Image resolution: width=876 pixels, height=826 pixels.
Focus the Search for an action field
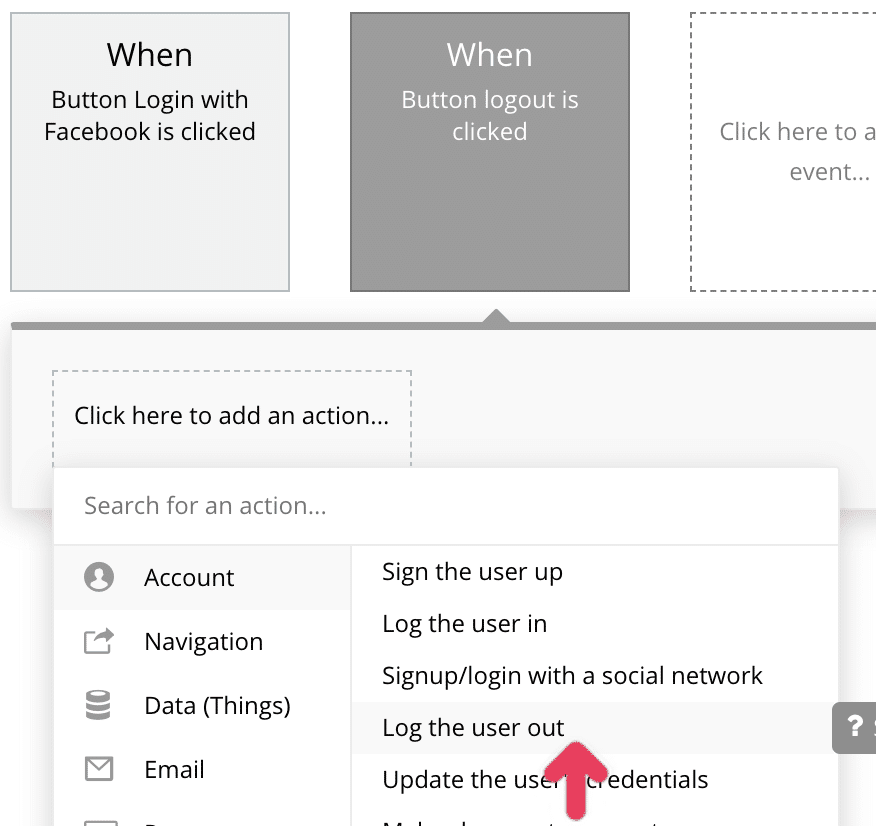click(x=445, y=506)
